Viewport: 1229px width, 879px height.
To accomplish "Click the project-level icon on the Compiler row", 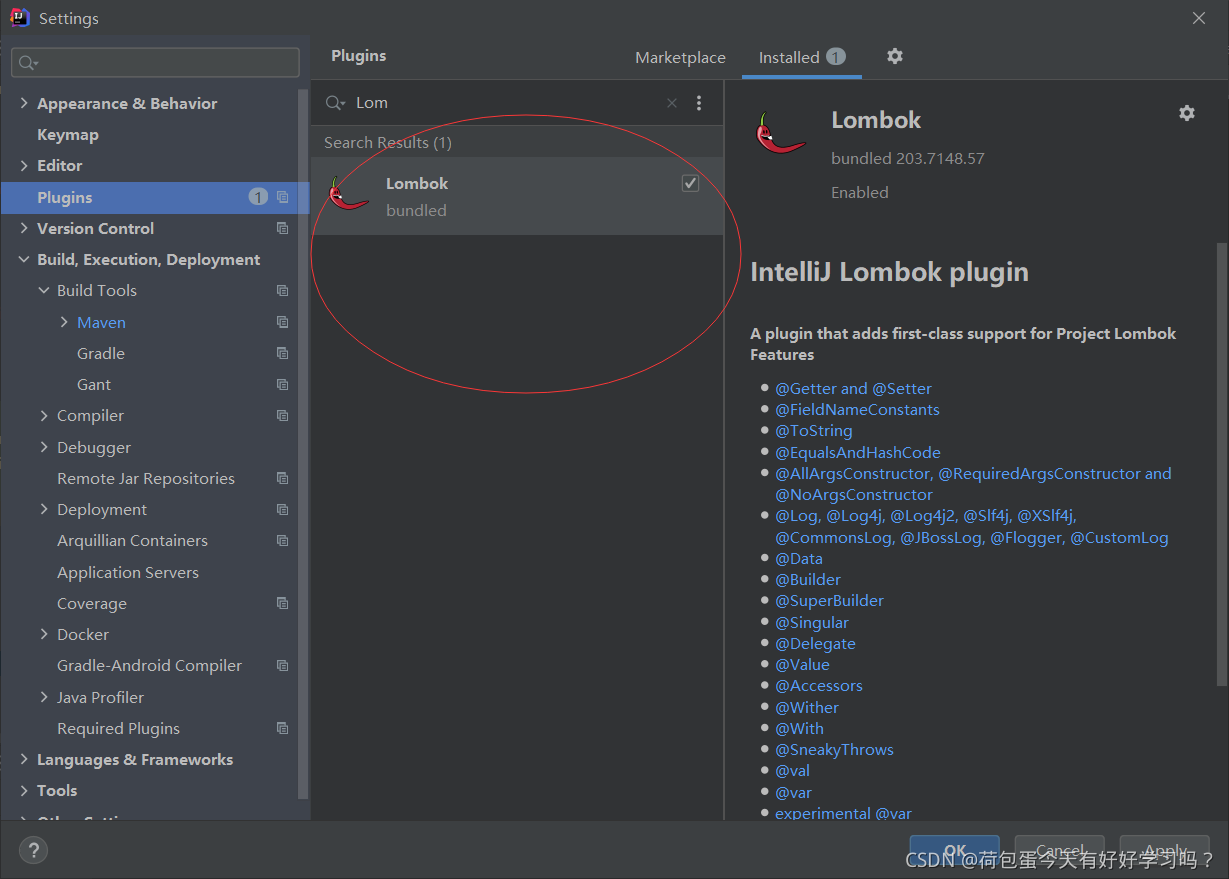I will click(283, 415).
